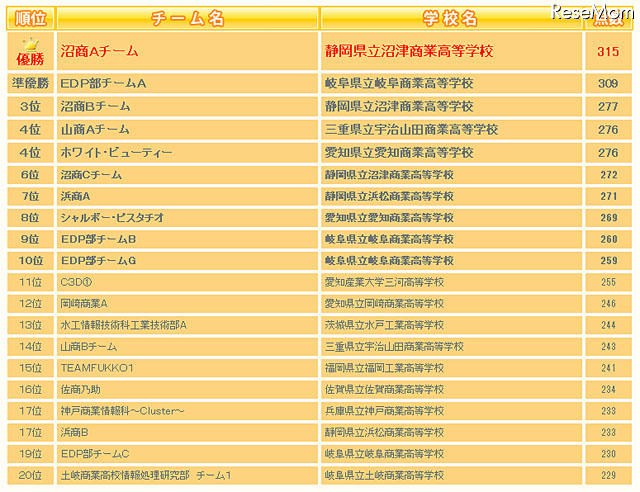
Task: Click school 福岡県立福岡工業高等学校
Action: [x=384, y=368]
